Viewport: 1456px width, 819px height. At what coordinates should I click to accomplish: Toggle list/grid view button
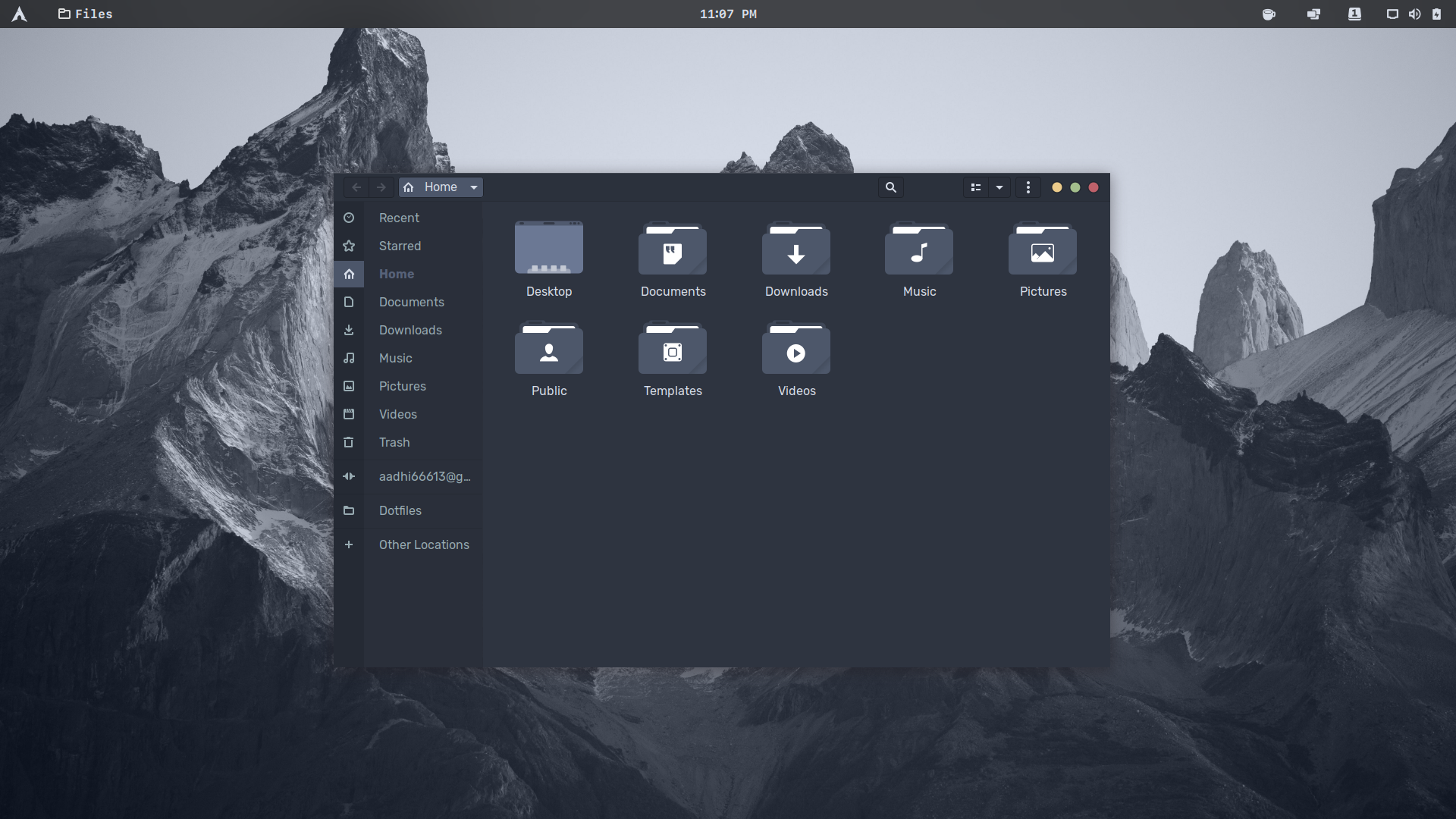coord(976,187)
